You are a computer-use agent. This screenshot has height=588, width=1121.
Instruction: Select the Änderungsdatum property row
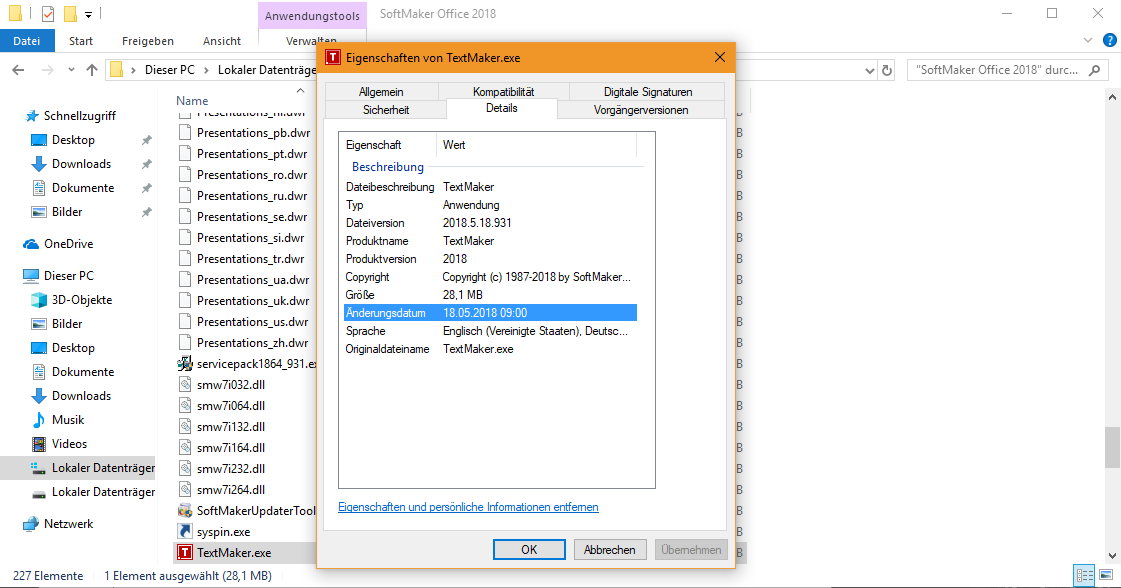(490, 313)
